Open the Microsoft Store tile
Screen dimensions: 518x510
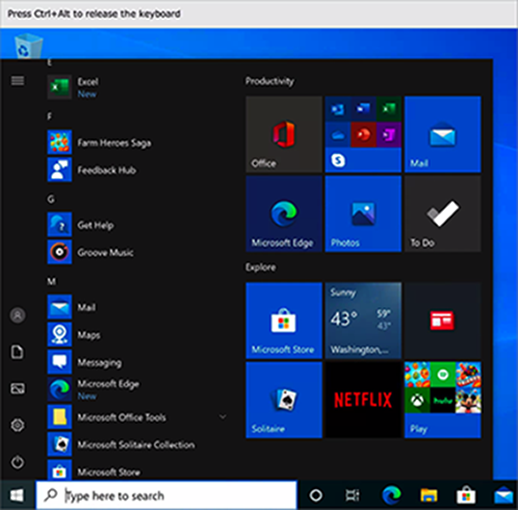(284, 321)
